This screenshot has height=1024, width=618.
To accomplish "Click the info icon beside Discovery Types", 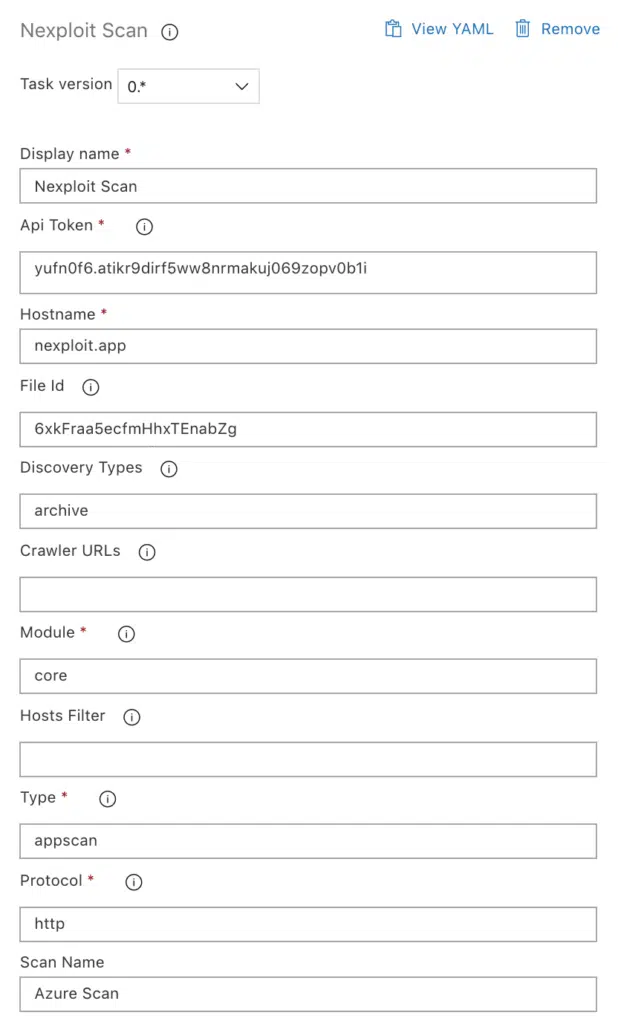I will pos(169,469).
